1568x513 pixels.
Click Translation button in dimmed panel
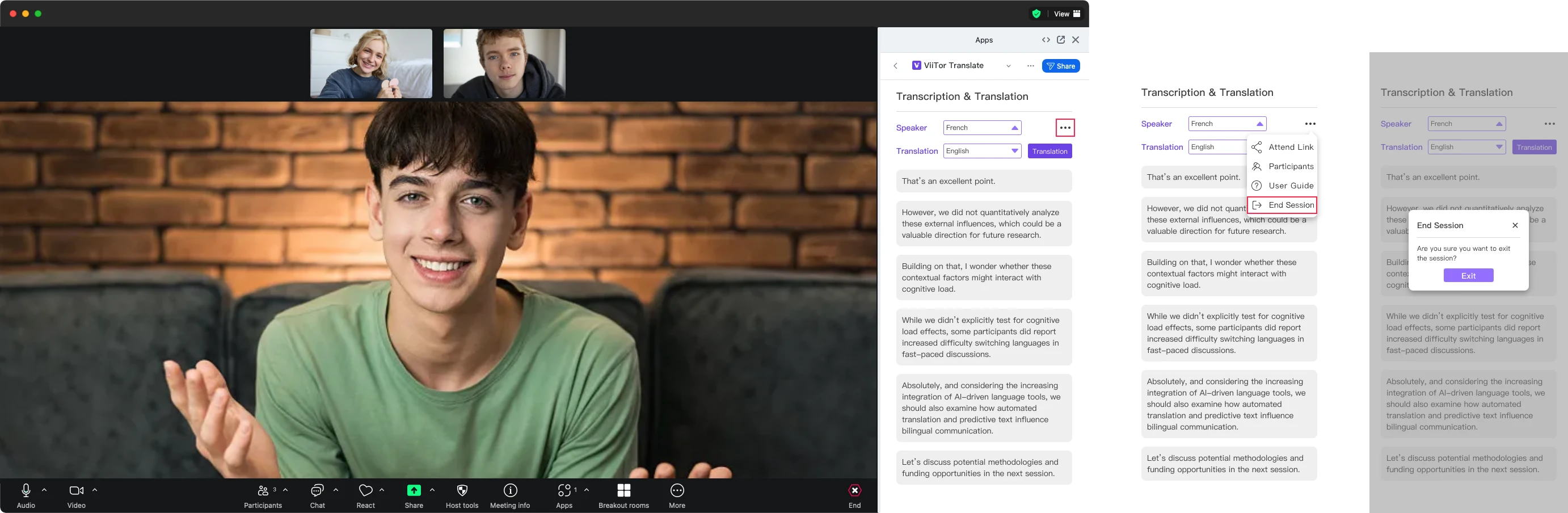coord(1534,148)
